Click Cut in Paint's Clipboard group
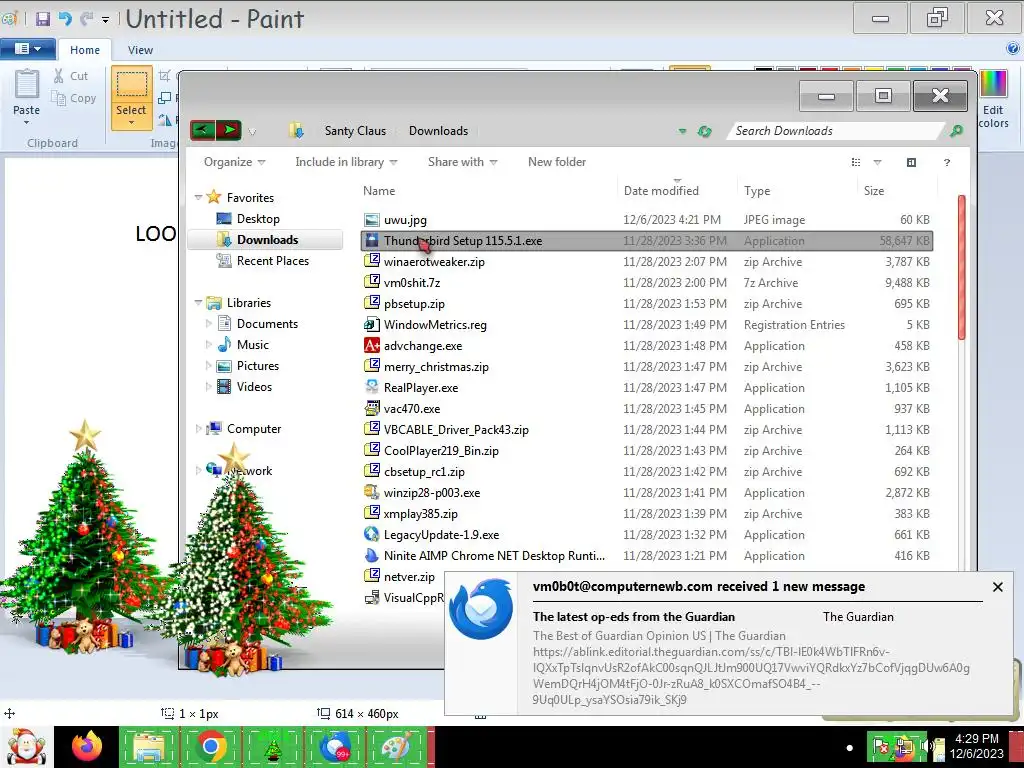 pos(71,76)
